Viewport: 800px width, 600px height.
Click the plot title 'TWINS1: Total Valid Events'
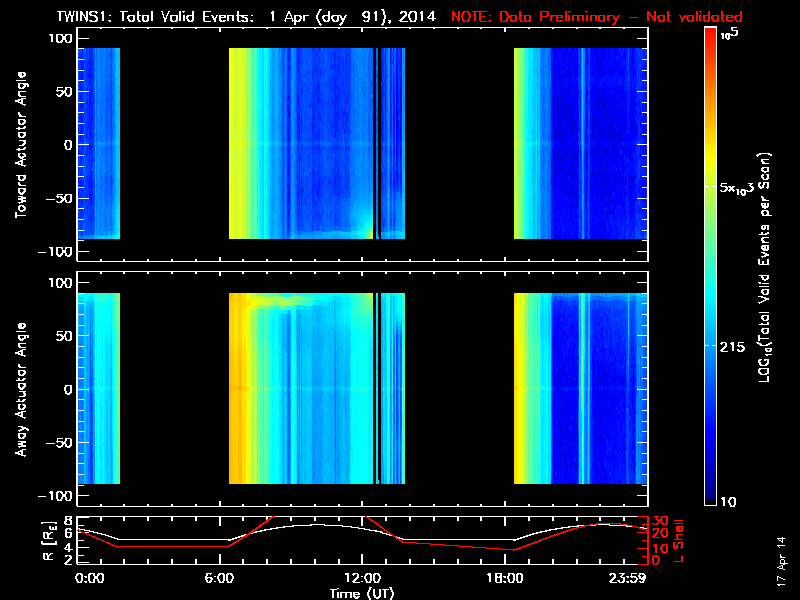(x=155, y=17)
